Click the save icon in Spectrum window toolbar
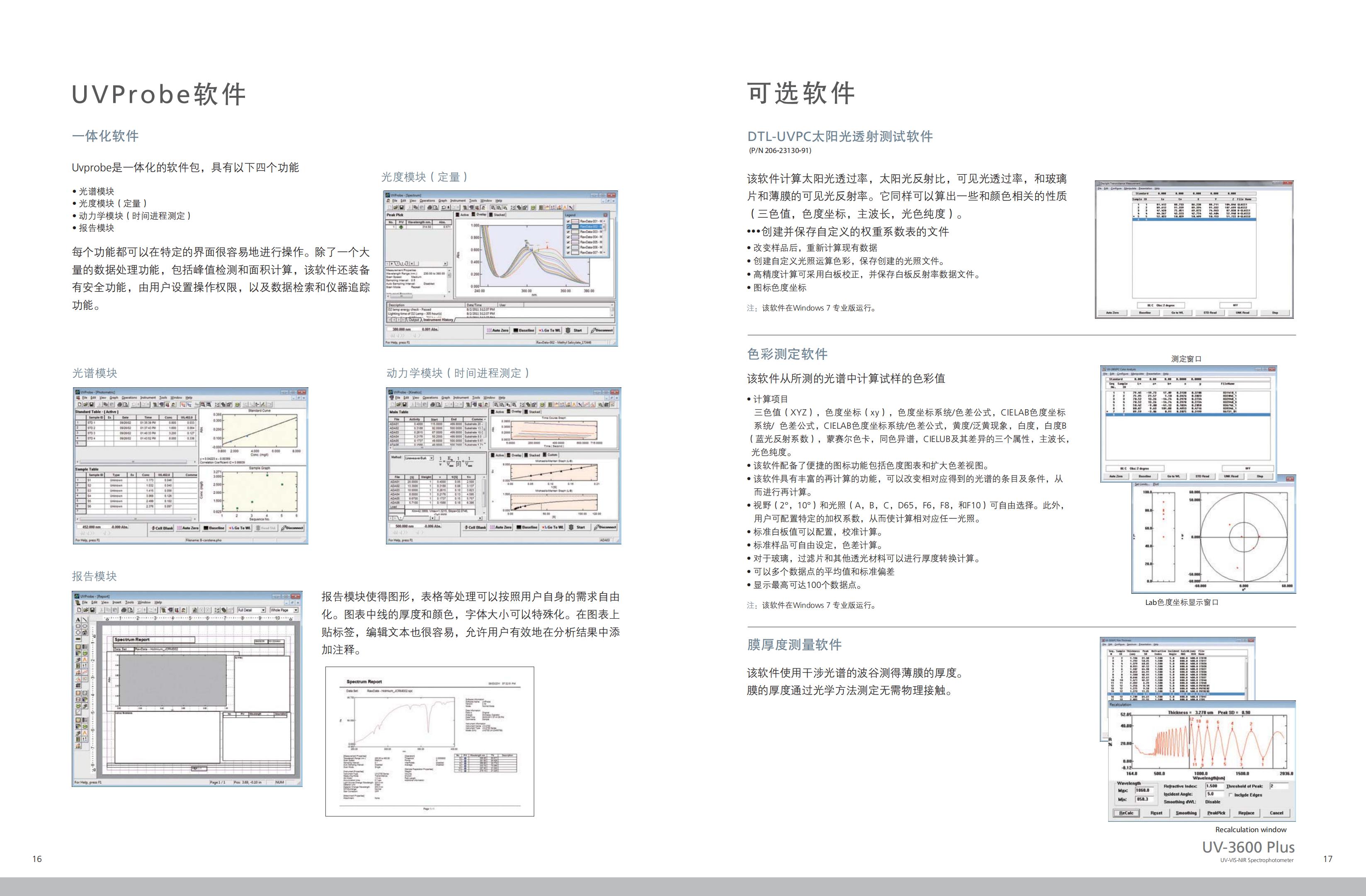Screen dimensions: 1366x896 [402, 208]
